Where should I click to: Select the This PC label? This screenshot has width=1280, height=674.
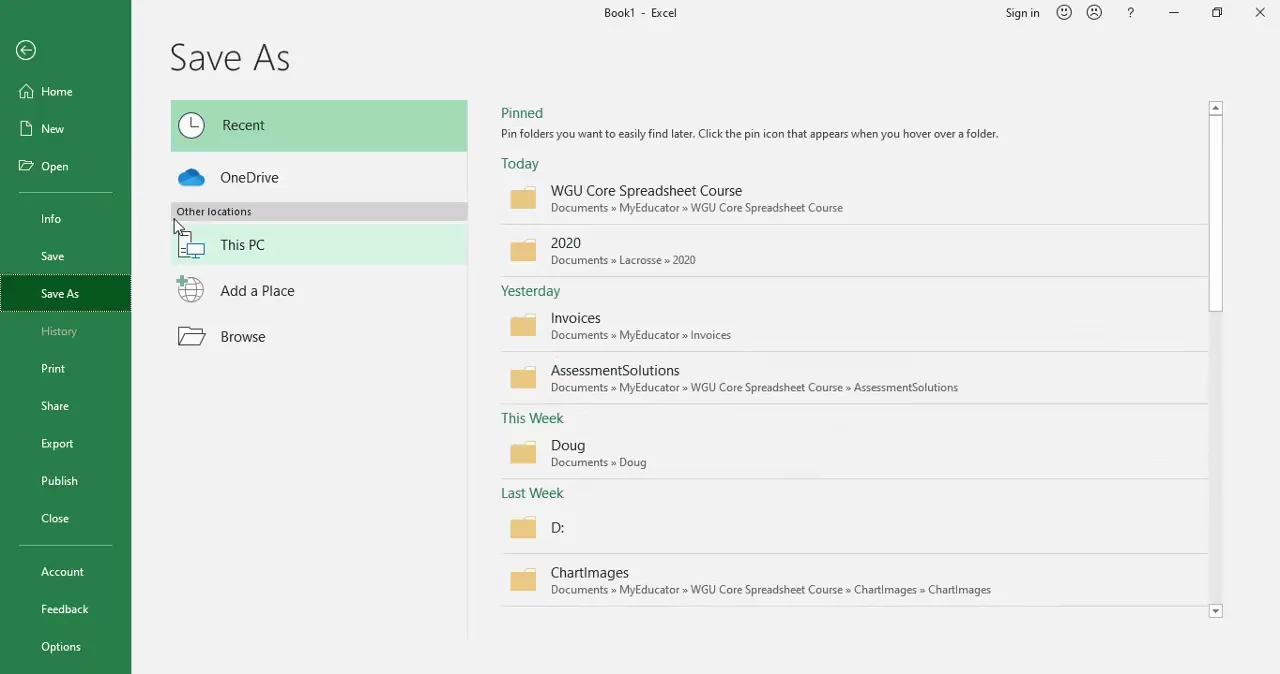(x=242, y=245)
